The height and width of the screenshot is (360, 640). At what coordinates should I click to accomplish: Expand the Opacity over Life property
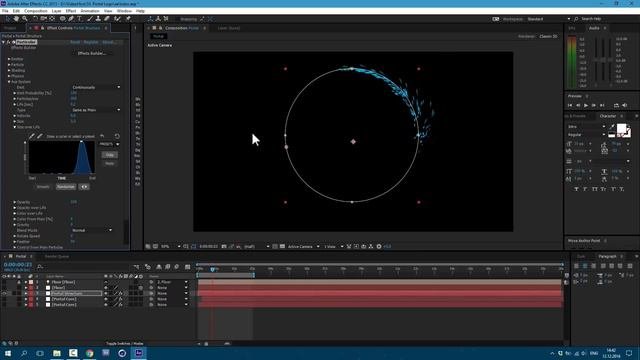point(15,208)
